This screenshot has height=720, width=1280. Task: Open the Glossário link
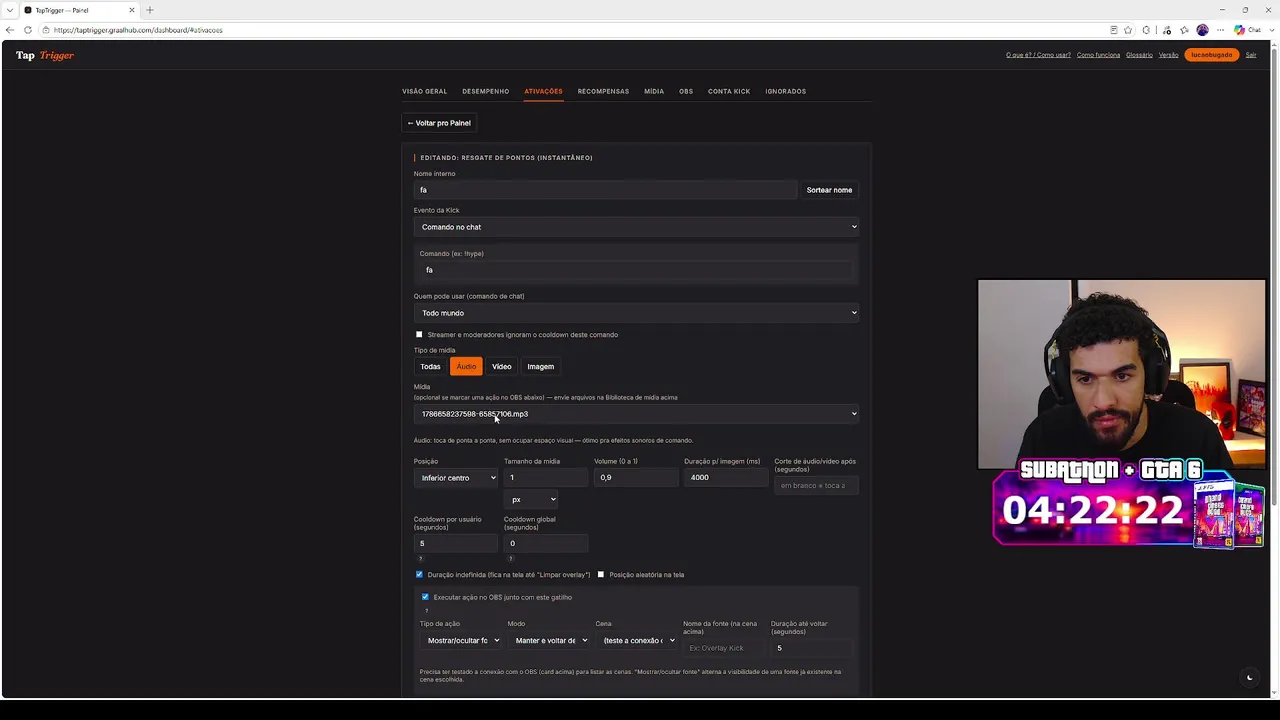coord(1139,55)
